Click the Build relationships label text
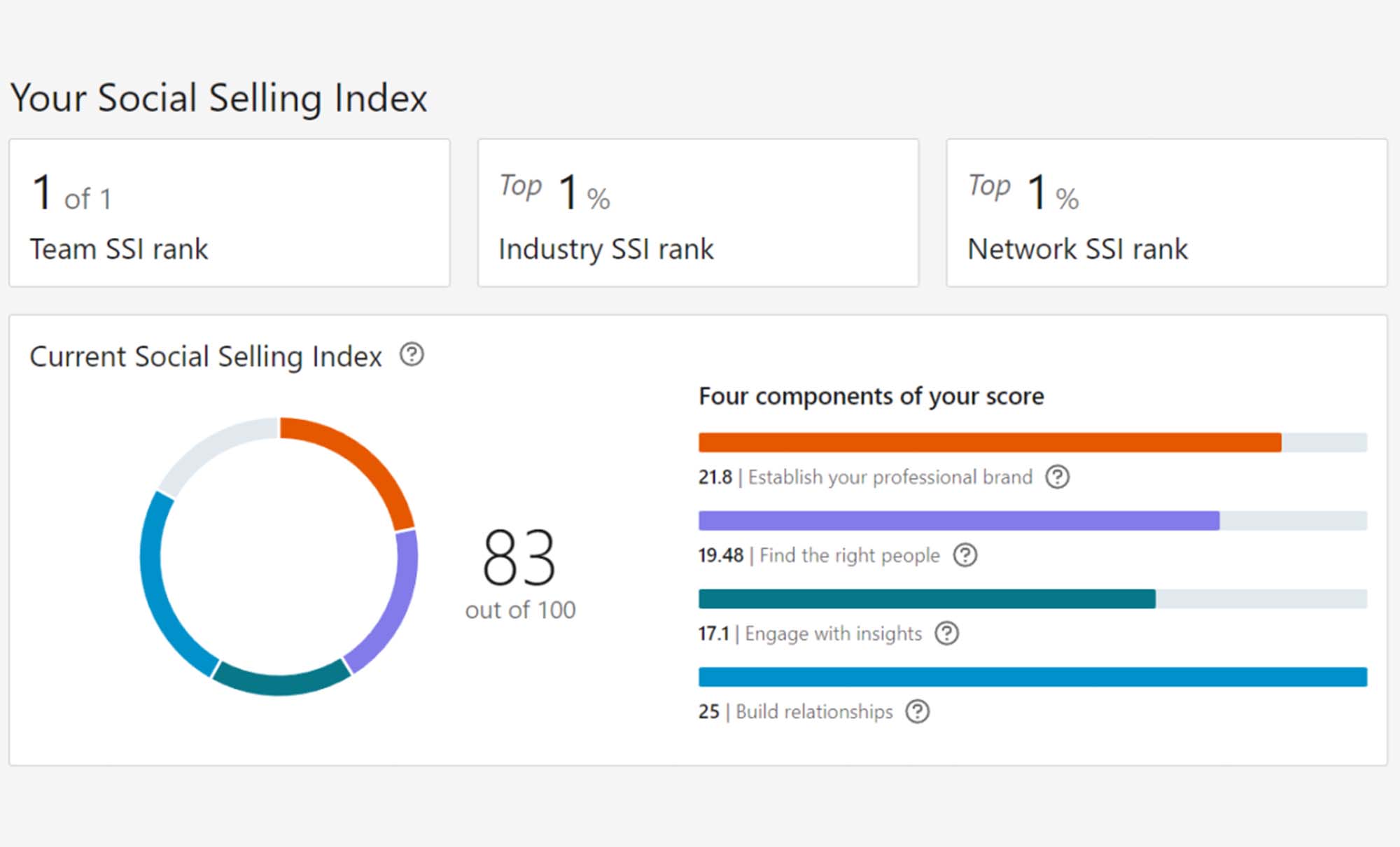Viewport: 1400px width, 847px height. (x=814, y=712)
